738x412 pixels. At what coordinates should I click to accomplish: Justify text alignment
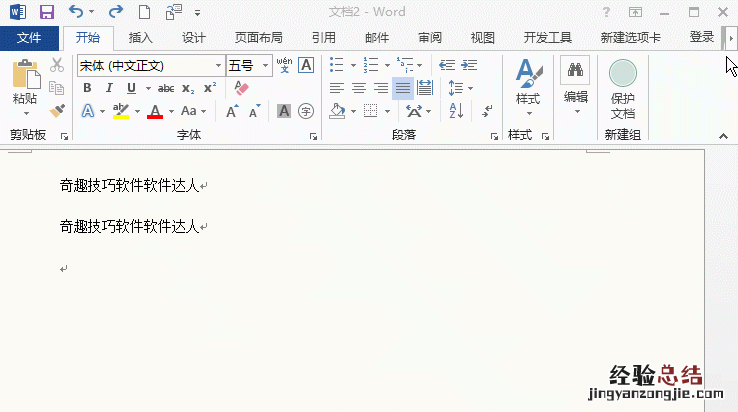point(403,88)
